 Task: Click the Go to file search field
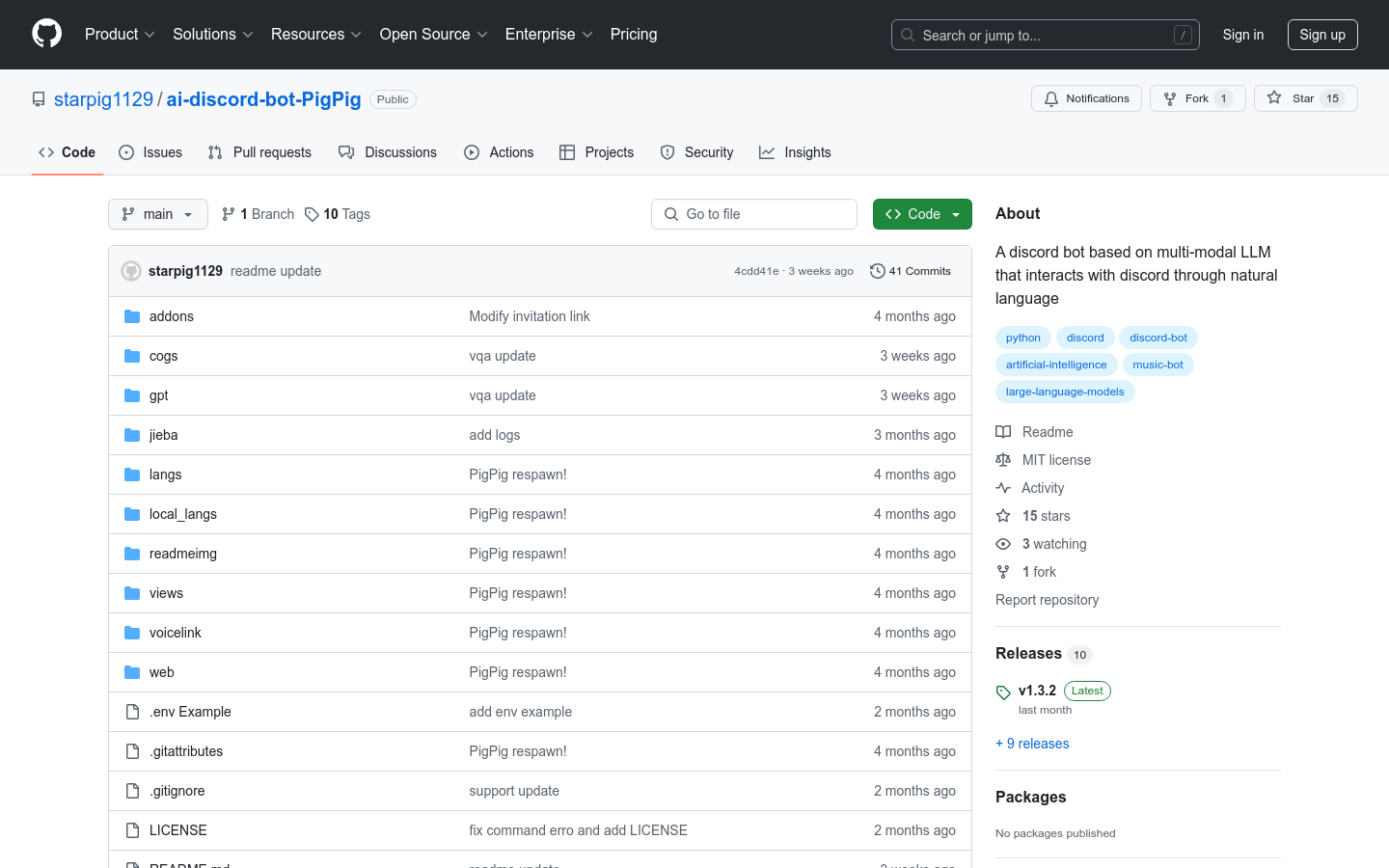point(754,214)
